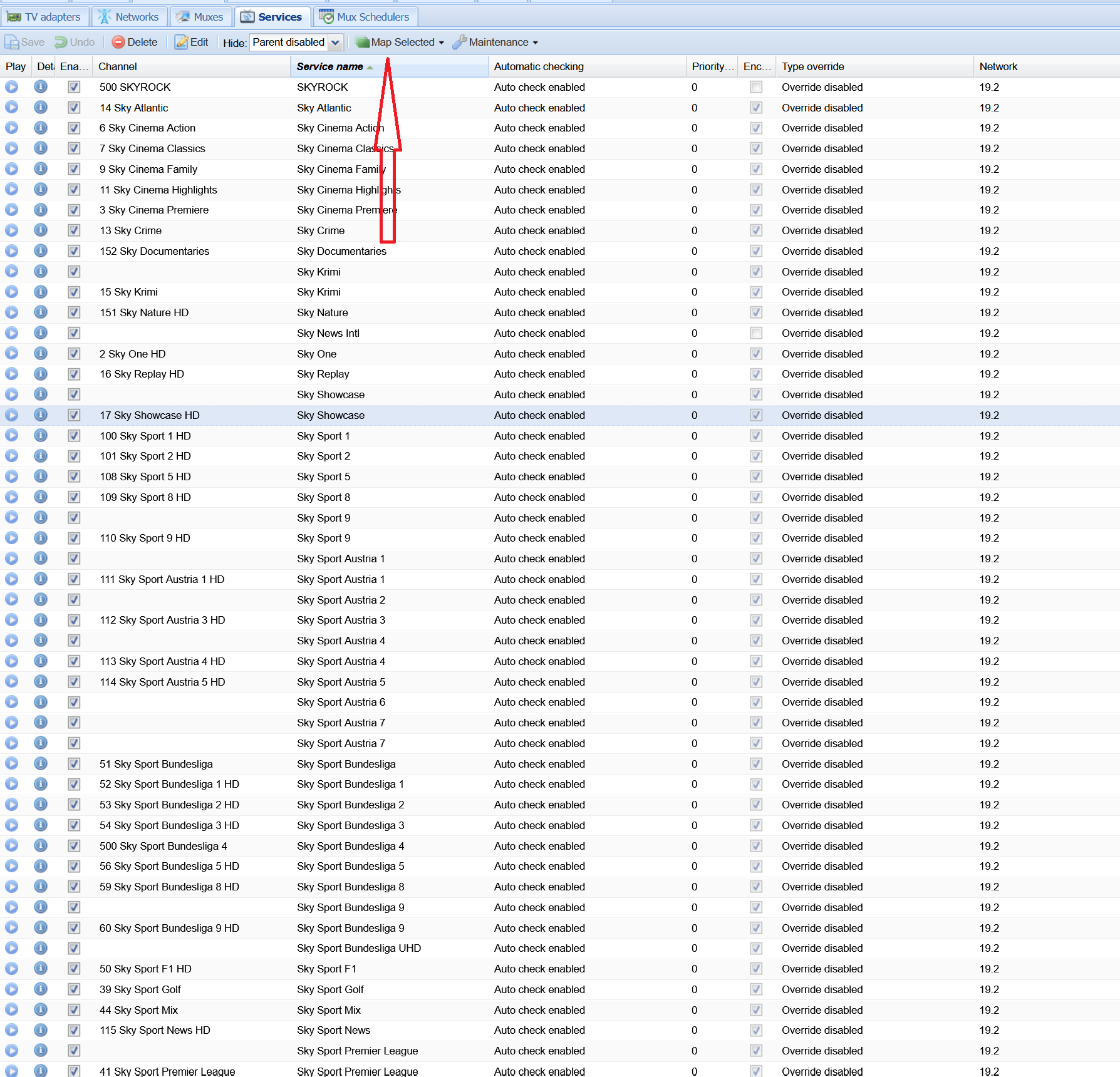Select the Sky Sport Premier League row without channel

(559, 1051)
